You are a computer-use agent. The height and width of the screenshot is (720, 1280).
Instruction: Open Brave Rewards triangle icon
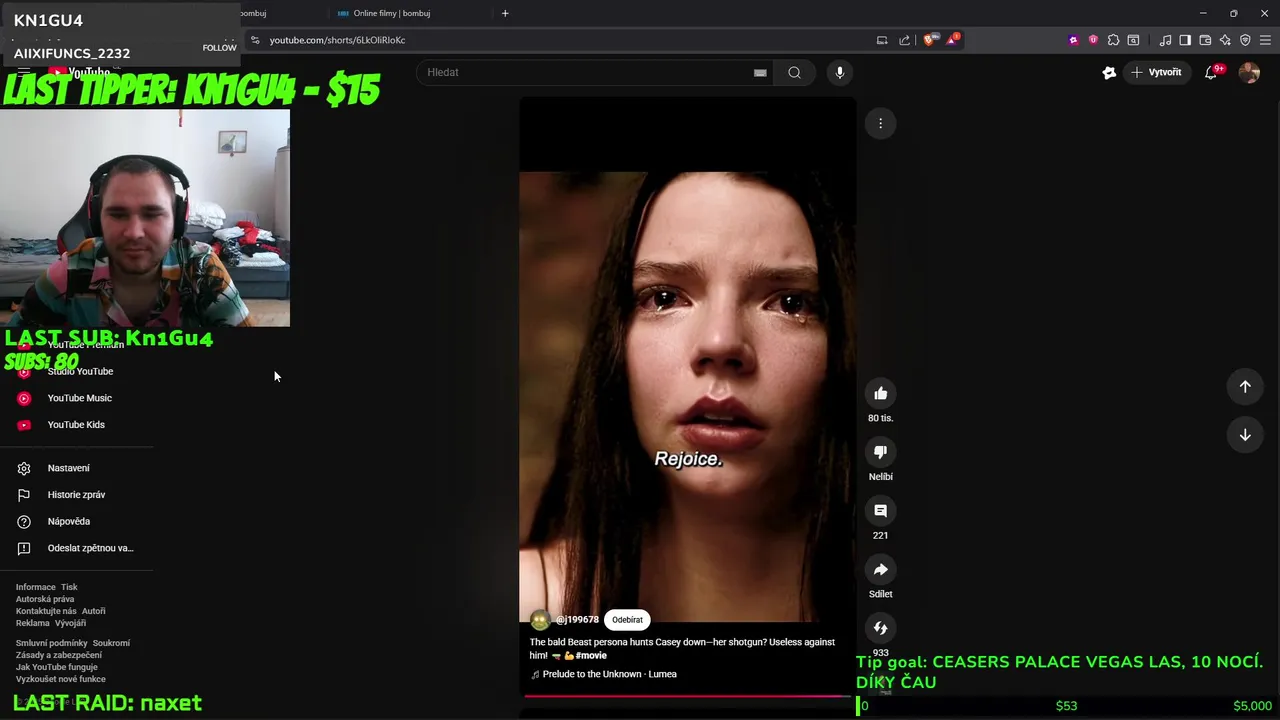pos(952,40)
